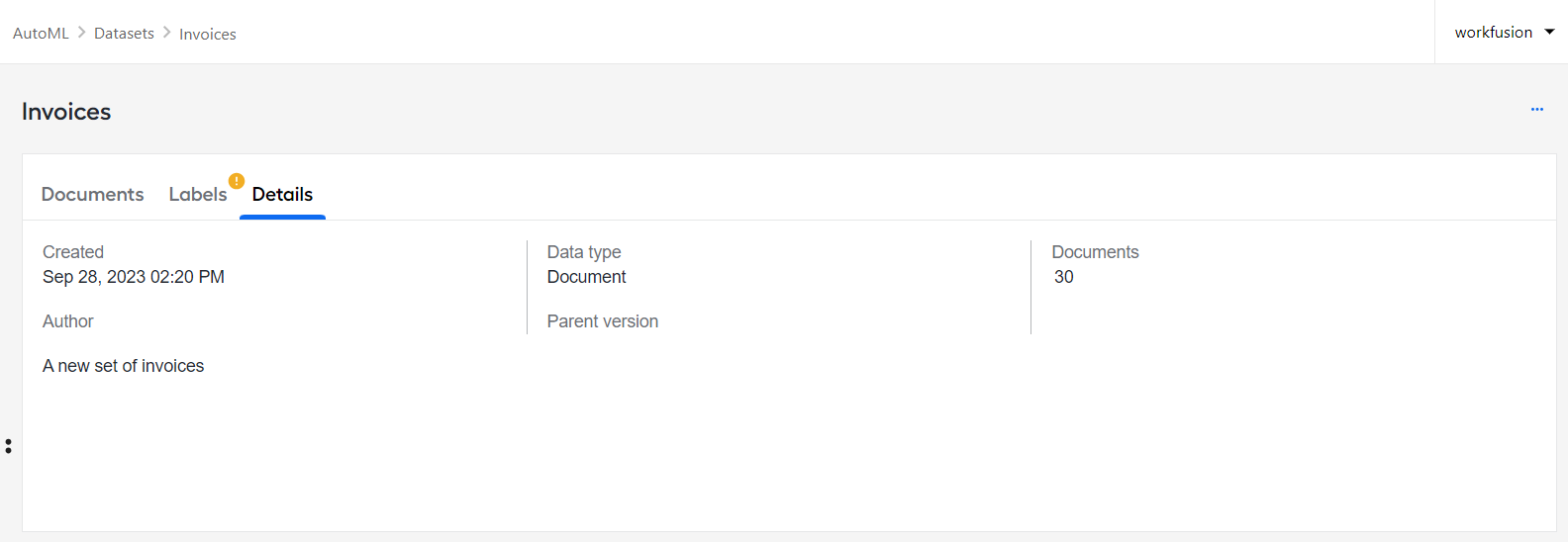Screen dimensions: 1568x542
Task: Open the three-dot more options menu
Action: pos(1536,110)
